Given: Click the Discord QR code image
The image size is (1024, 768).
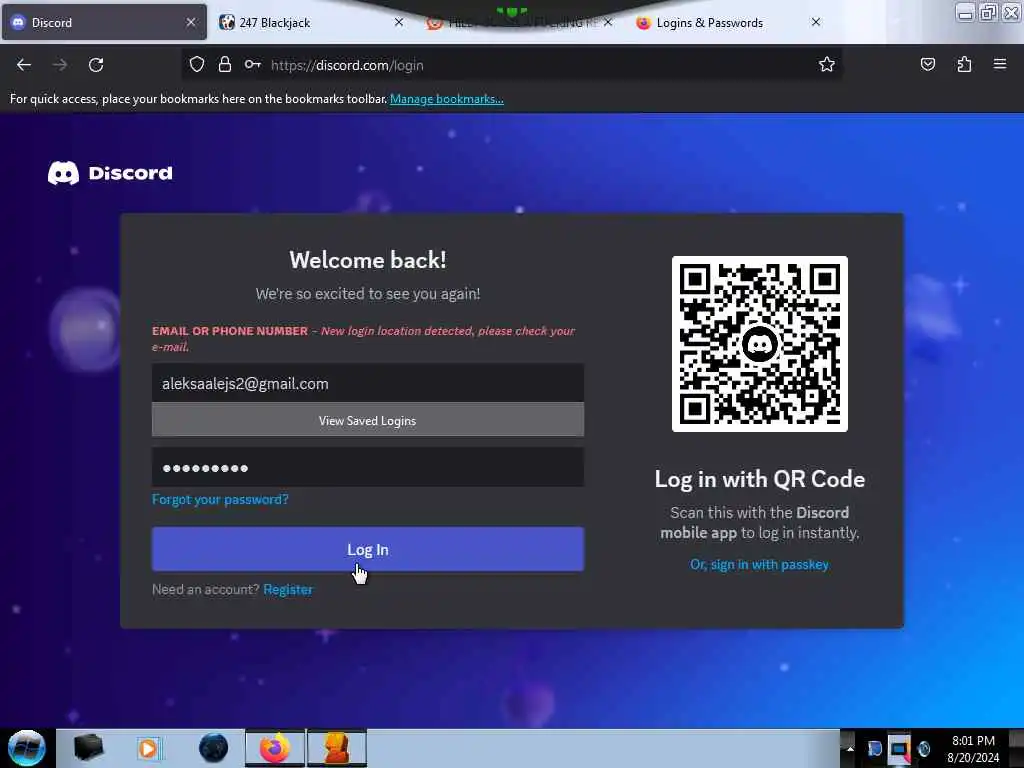Looking at the screenshot, I should (x=760, y=344).
